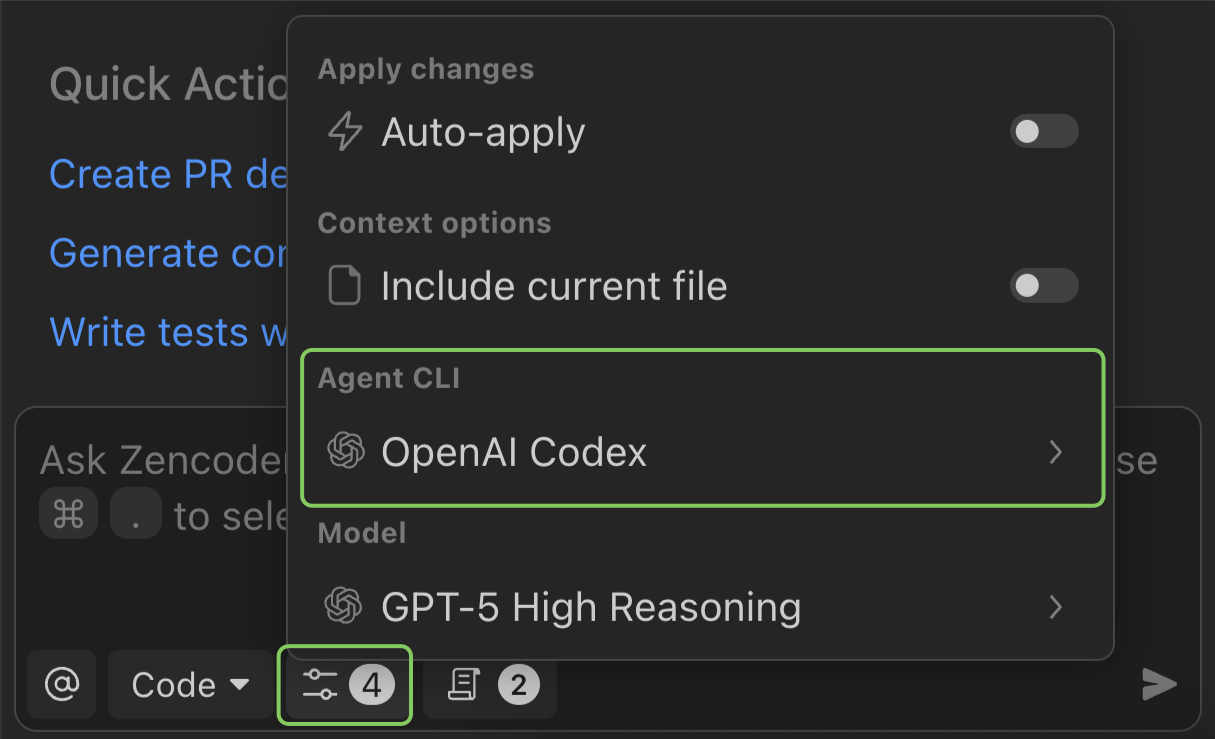Click the OpenAI logo next to Codex

346,452
